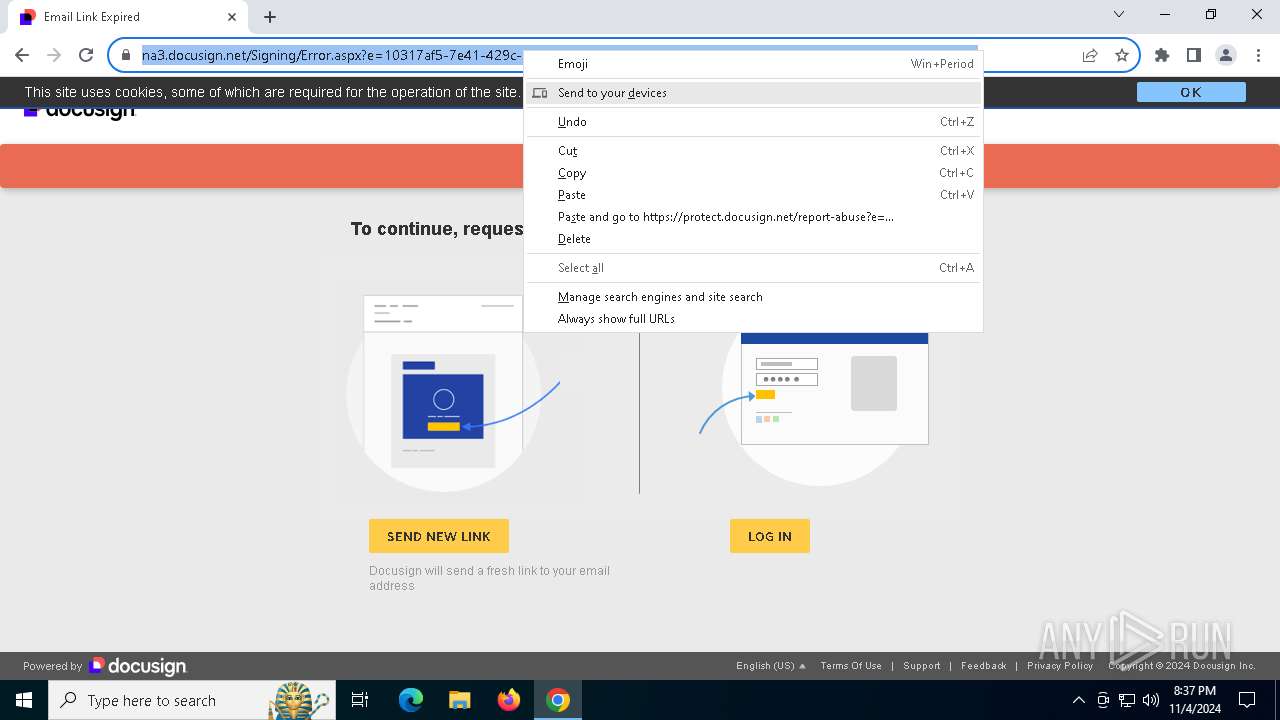Reload the page with refresh icon

pos(86,55)
